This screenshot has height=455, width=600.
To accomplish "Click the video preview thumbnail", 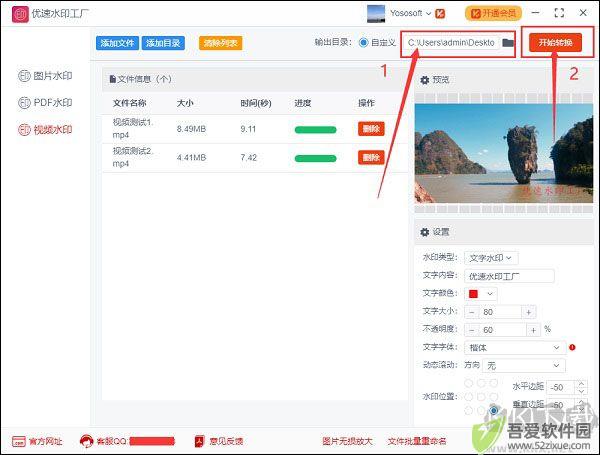I will [x=504, y=153].
